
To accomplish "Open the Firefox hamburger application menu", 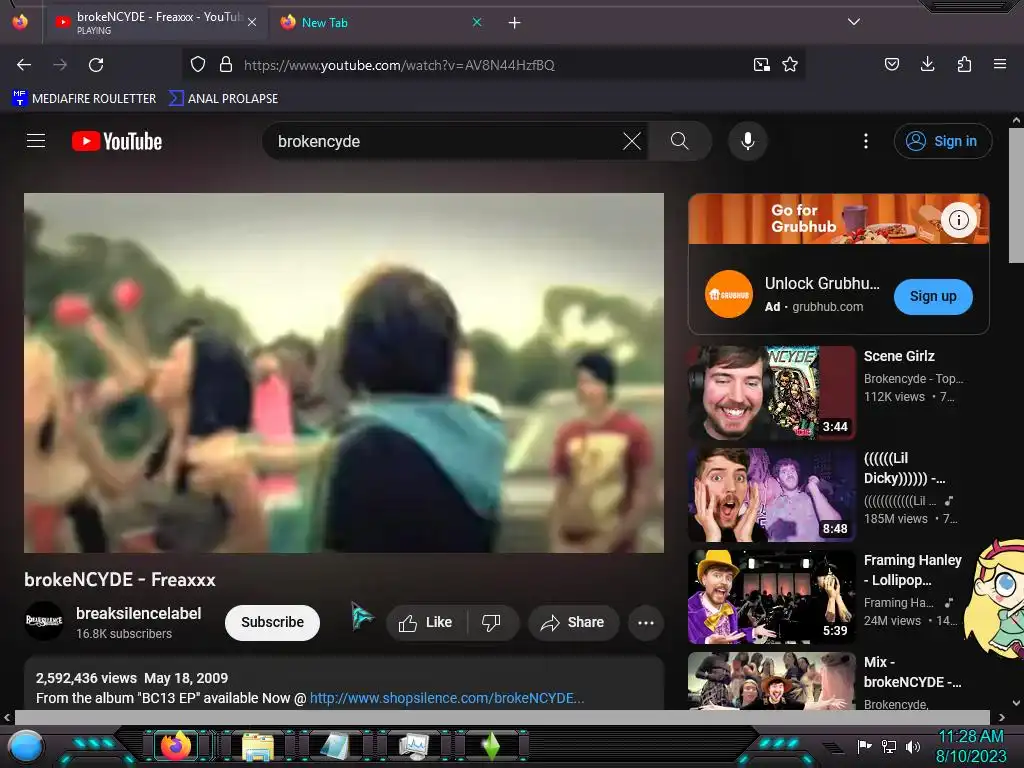I will pyautogui.click(x=1000, y=64).
